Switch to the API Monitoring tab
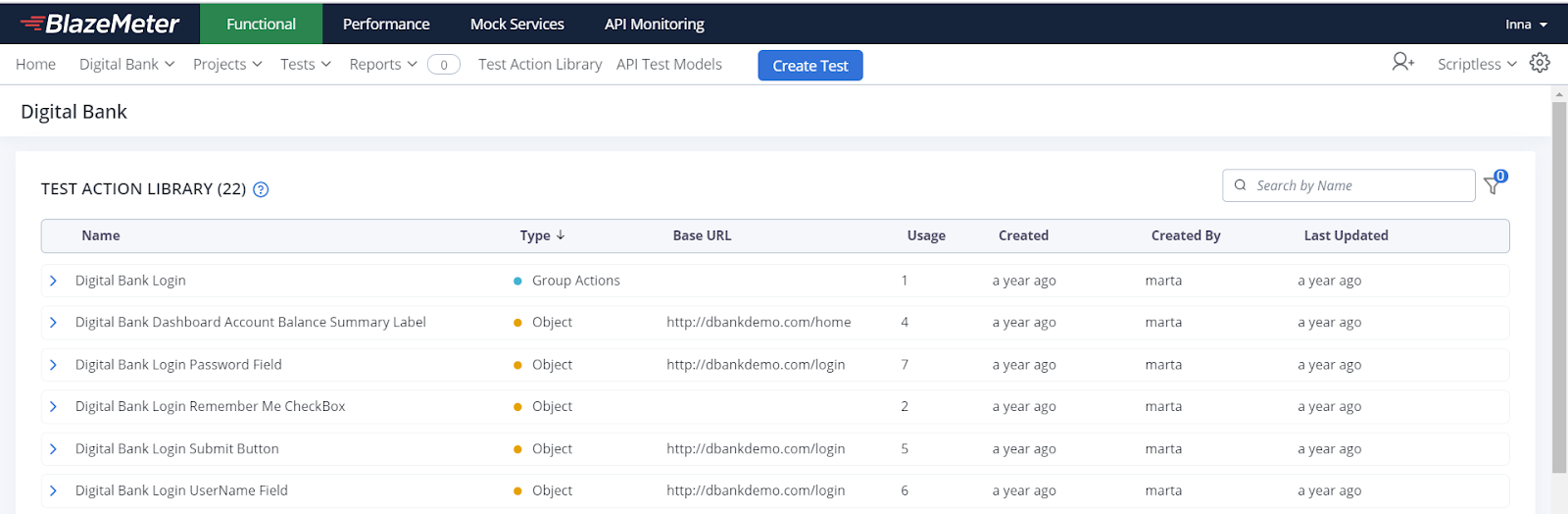 655,25
